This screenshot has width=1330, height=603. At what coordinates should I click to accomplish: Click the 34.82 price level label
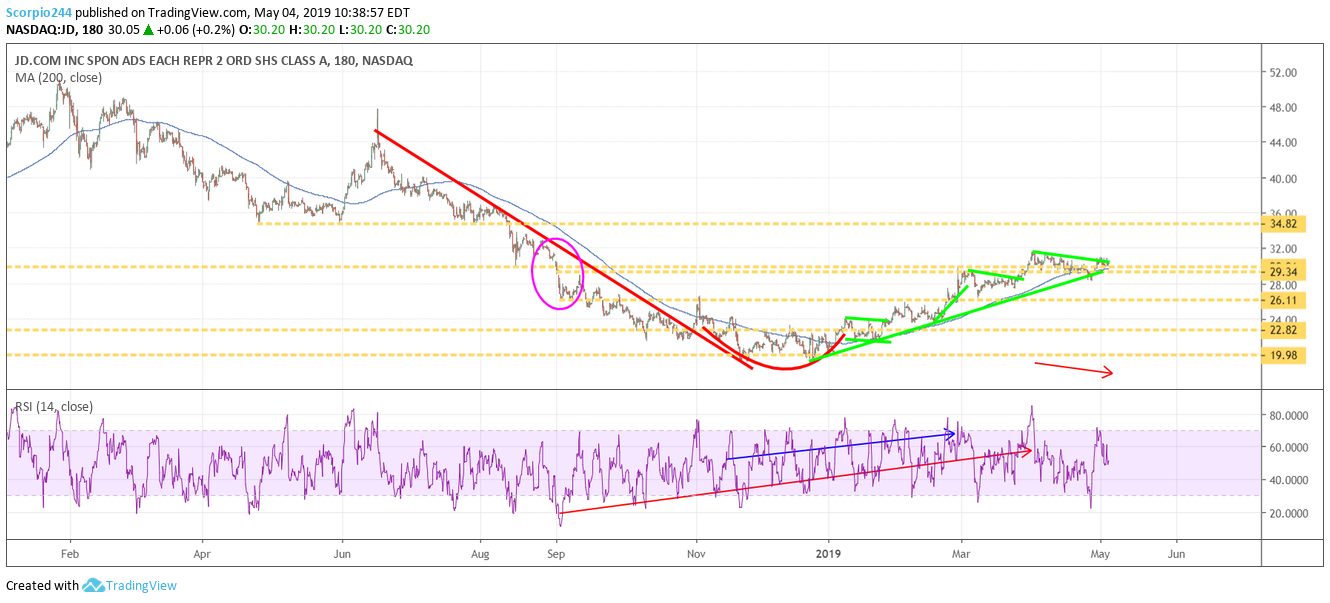click(x=1284, y=223)
